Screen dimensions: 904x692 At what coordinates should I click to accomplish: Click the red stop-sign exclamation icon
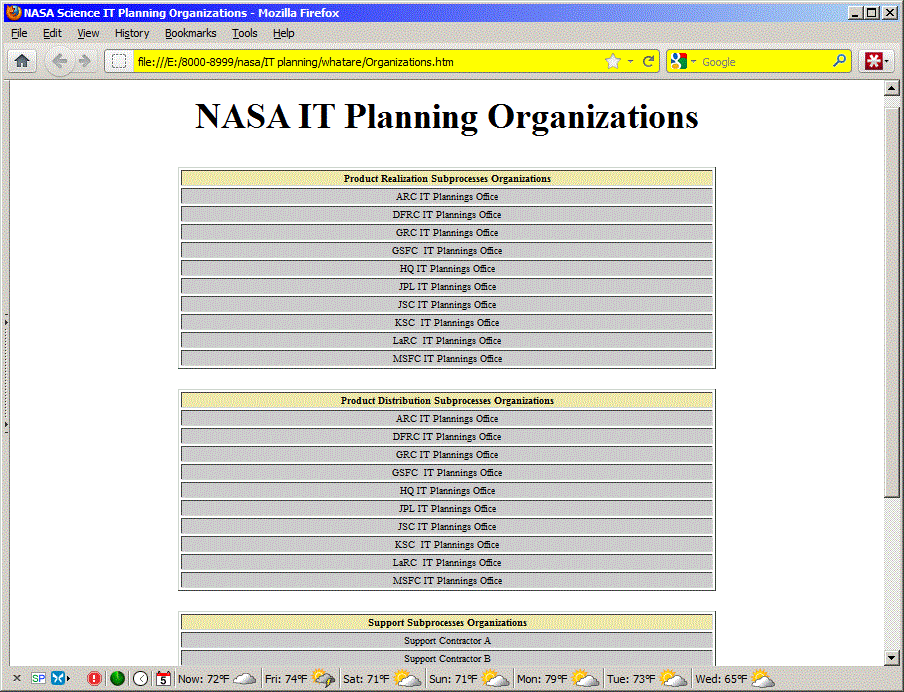coord(94,679)
